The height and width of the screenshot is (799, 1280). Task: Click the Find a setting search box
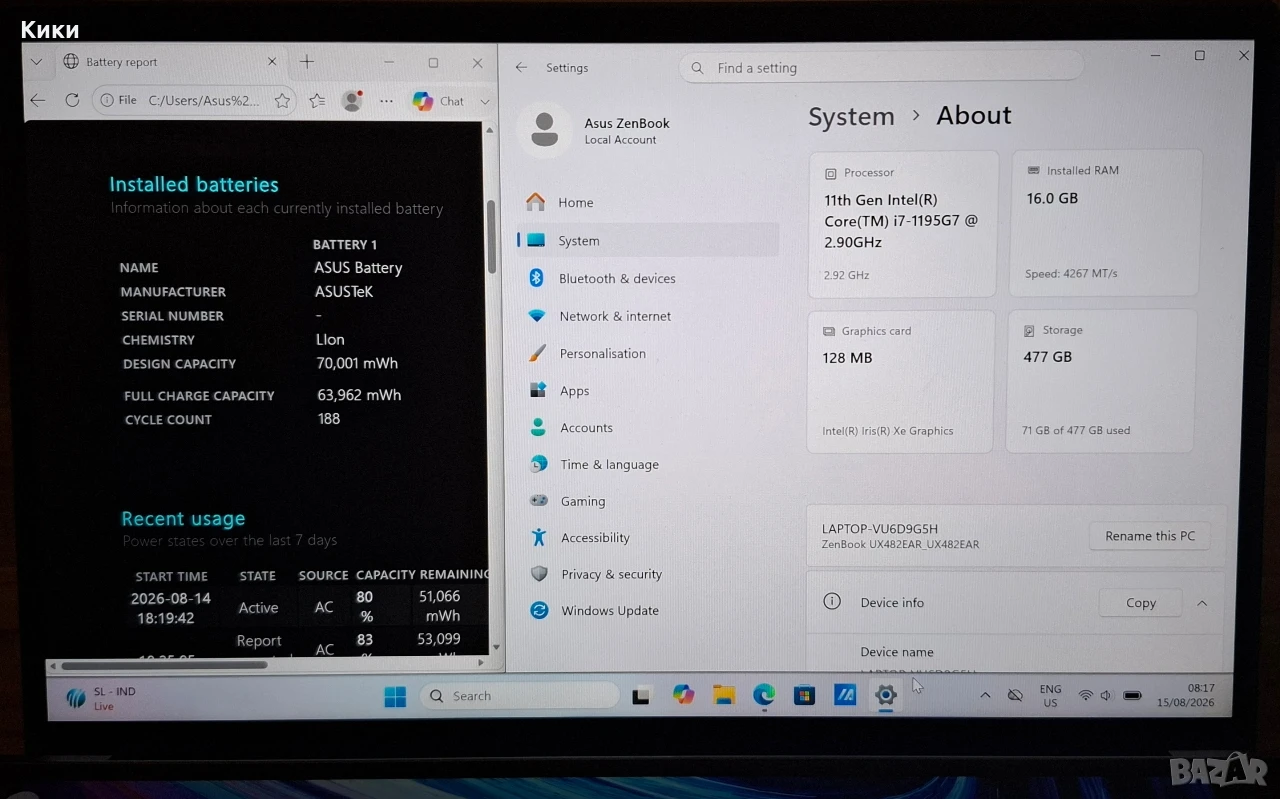point(881,68)
